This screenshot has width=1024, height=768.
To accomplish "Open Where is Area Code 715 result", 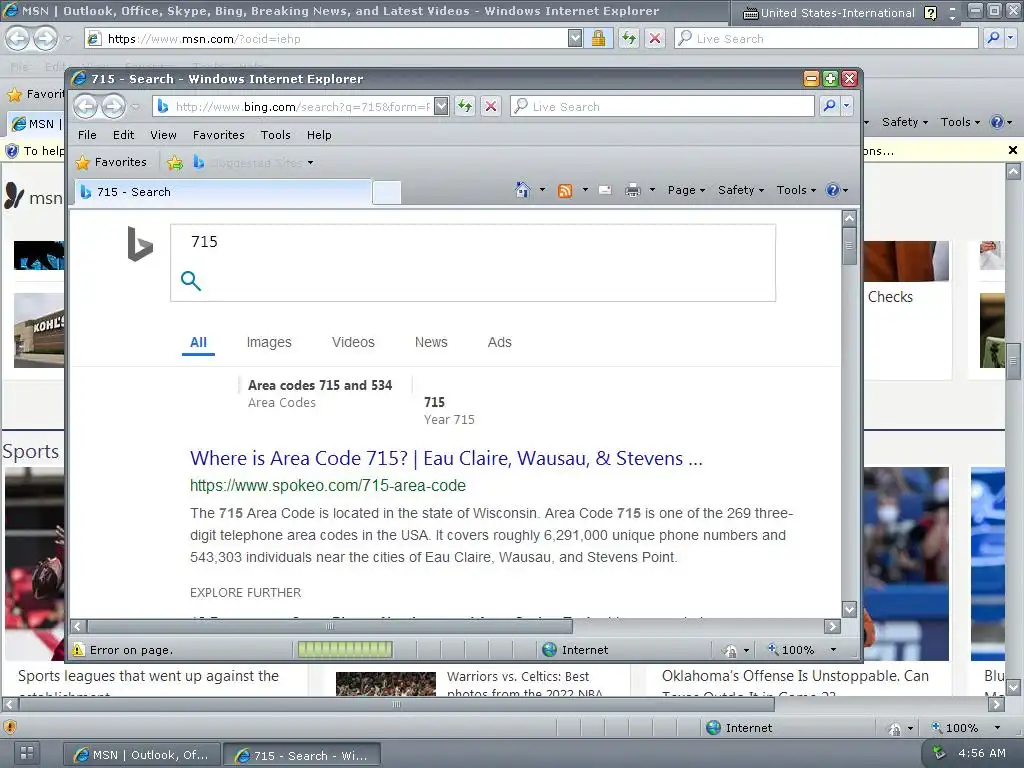I will tap(446, 458).
